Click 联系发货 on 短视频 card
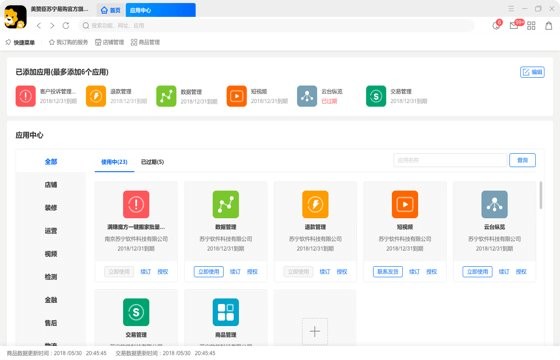This screenshot has width=560, height=360. point(388,272)
